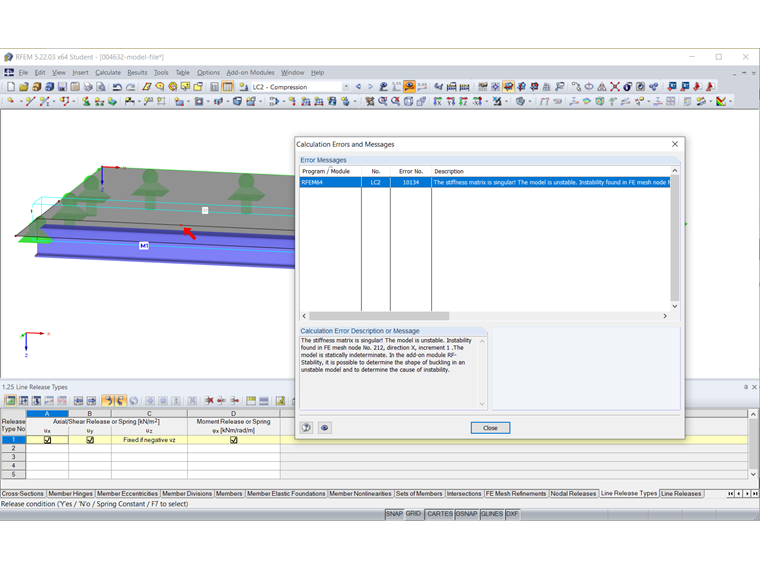
Task: Toggle OSNAP in the status bar
Action: click(466, 514)
